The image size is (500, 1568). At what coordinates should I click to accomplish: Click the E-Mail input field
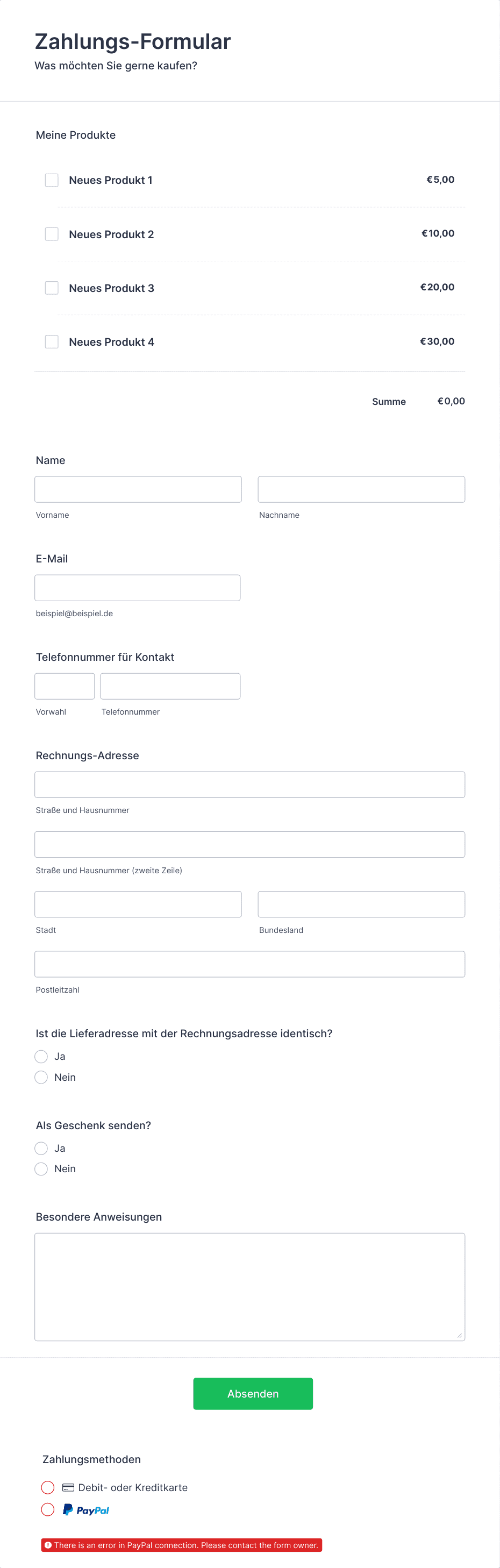138,588
